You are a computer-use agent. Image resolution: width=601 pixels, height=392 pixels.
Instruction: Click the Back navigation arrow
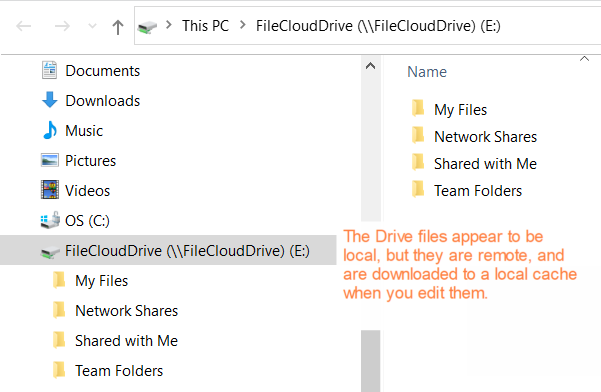pos(23,26)
